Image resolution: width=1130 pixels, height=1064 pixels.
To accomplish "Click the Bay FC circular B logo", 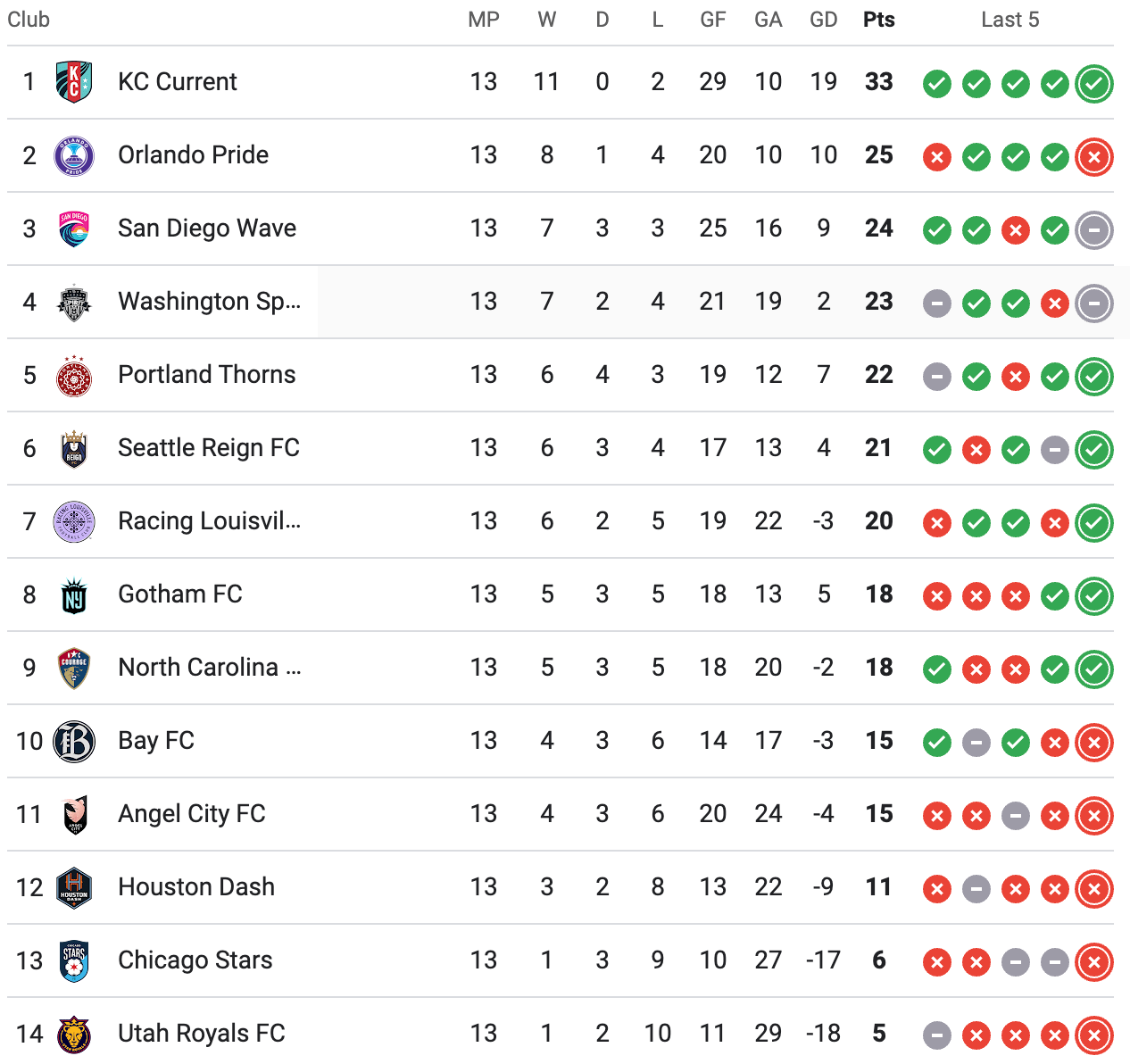I will 74,741.
